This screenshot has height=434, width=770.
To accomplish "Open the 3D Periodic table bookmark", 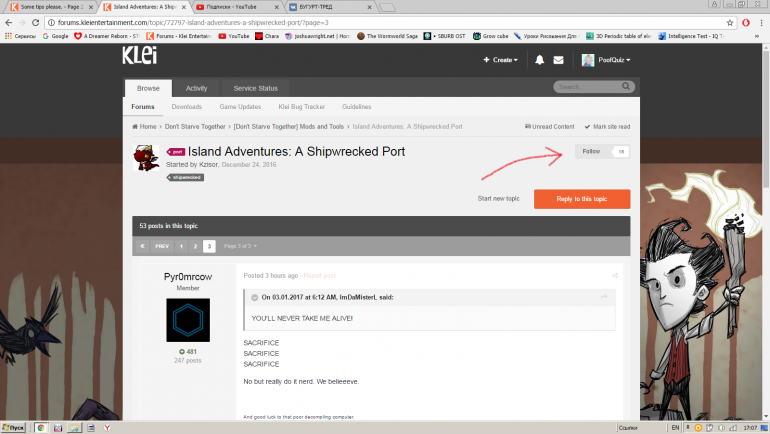I will (619, 36).
